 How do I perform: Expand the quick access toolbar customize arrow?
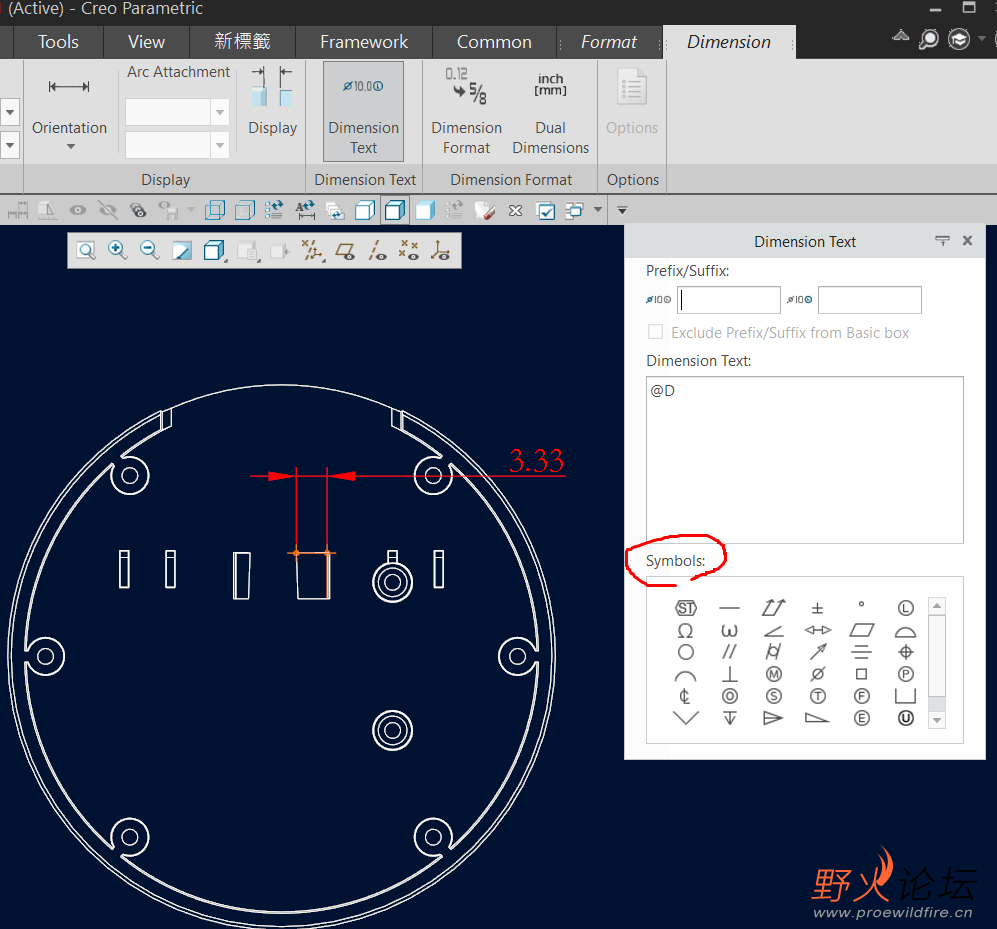622,210
